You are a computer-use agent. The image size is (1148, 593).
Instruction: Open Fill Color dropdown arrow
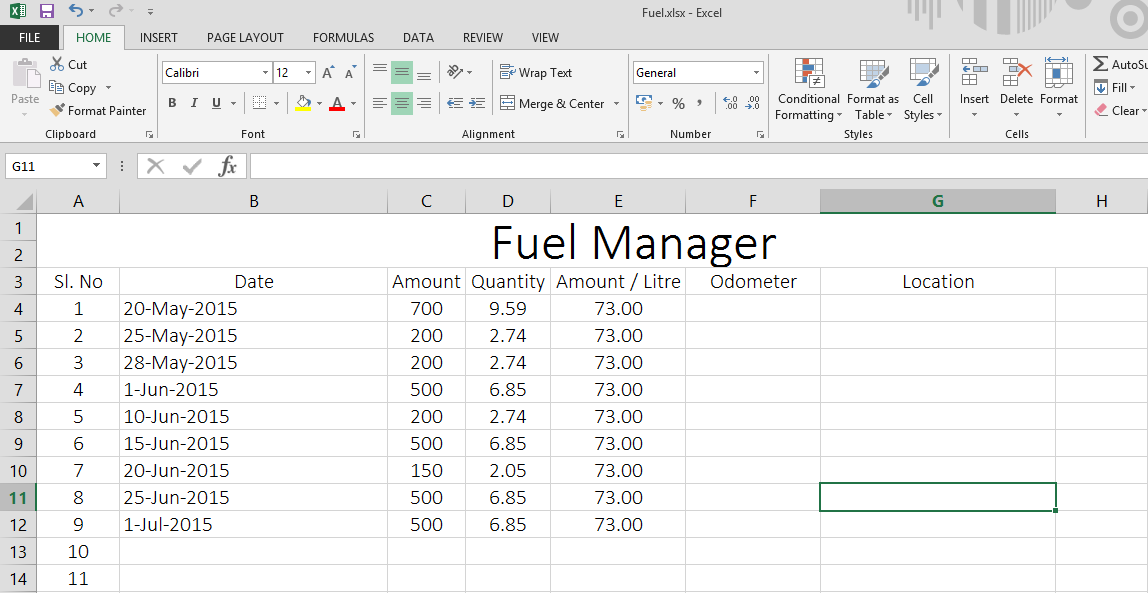coord(319,103)
